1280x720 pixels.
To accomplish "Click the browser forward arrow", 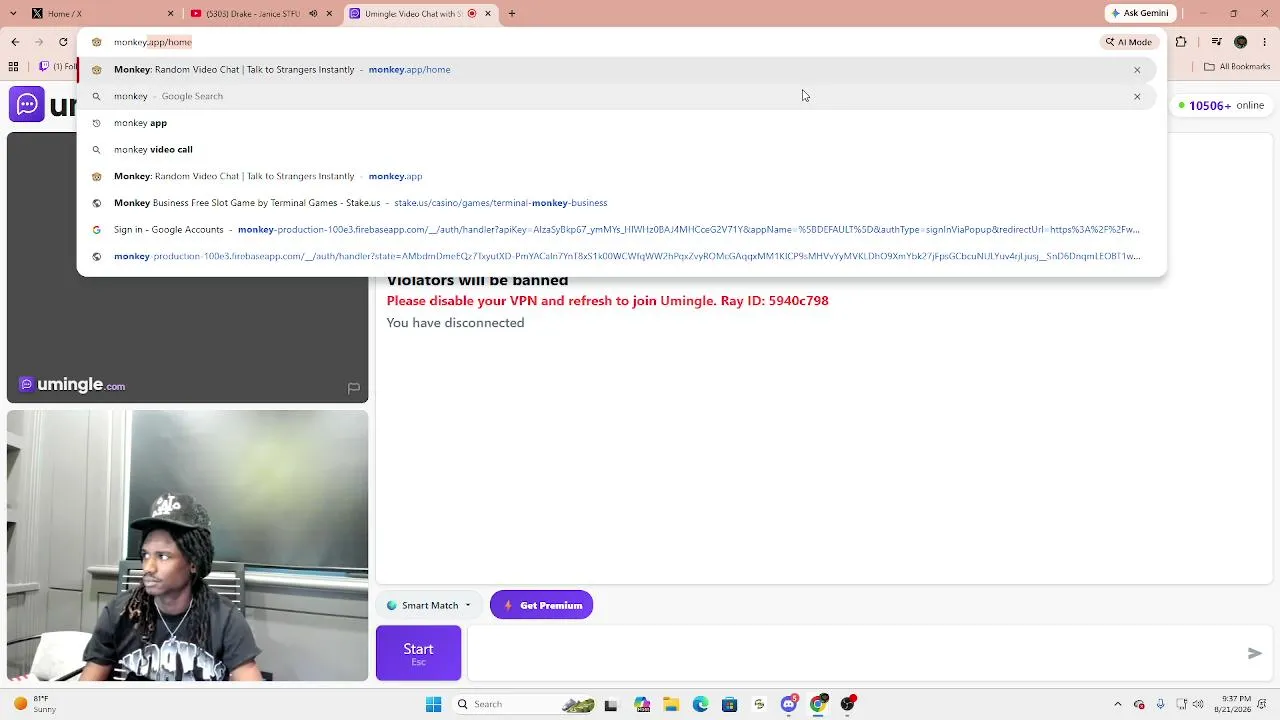I will 39,42.
